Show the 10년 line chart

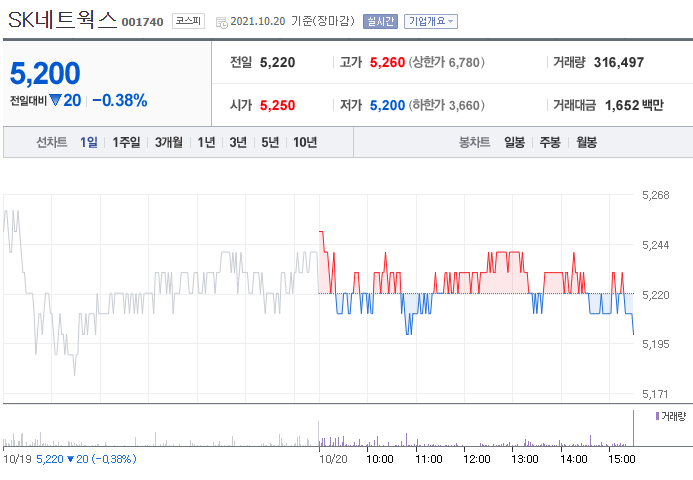click(305, 142)
